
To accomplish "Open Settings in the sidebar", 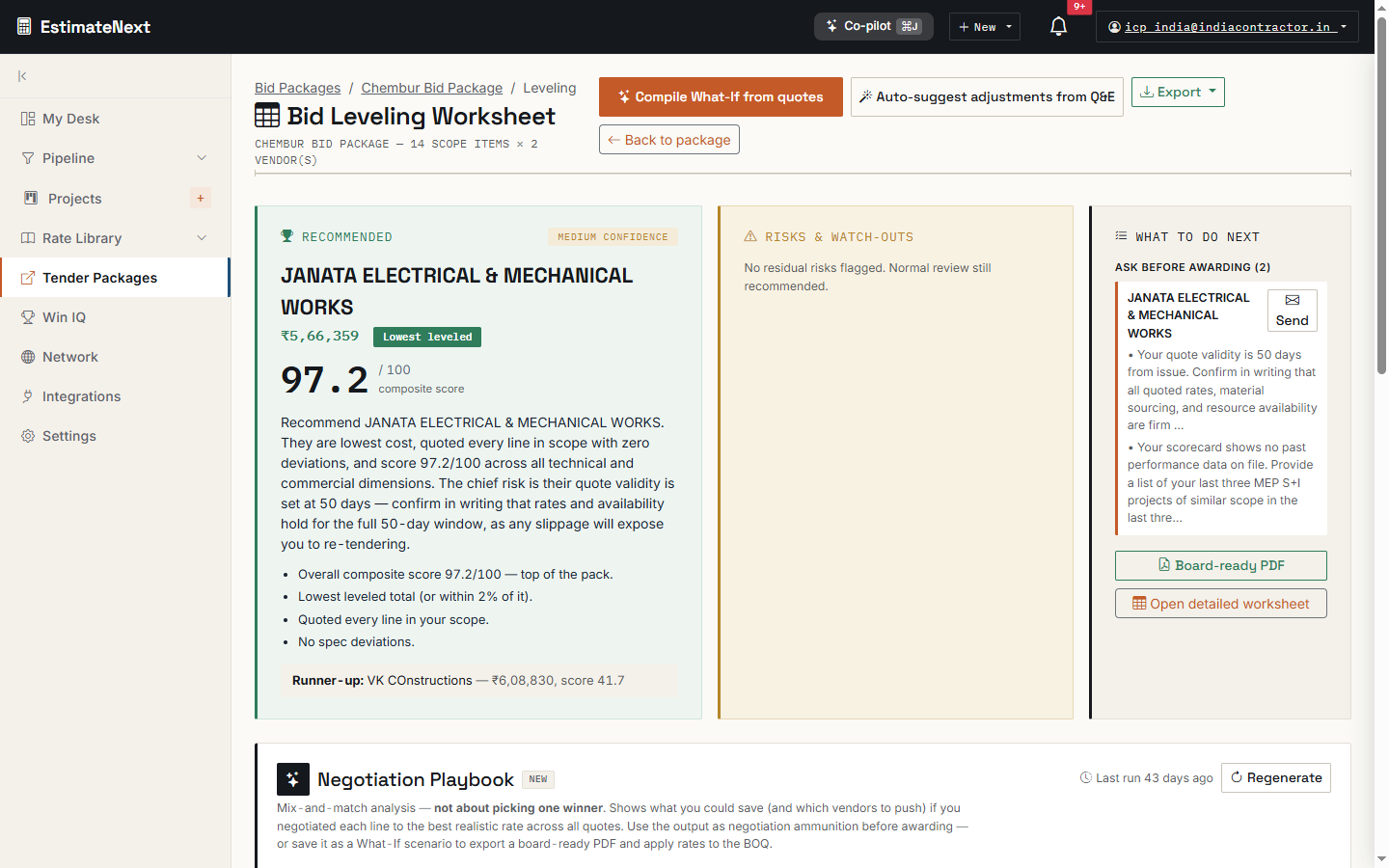I will (x=116, y=436).
